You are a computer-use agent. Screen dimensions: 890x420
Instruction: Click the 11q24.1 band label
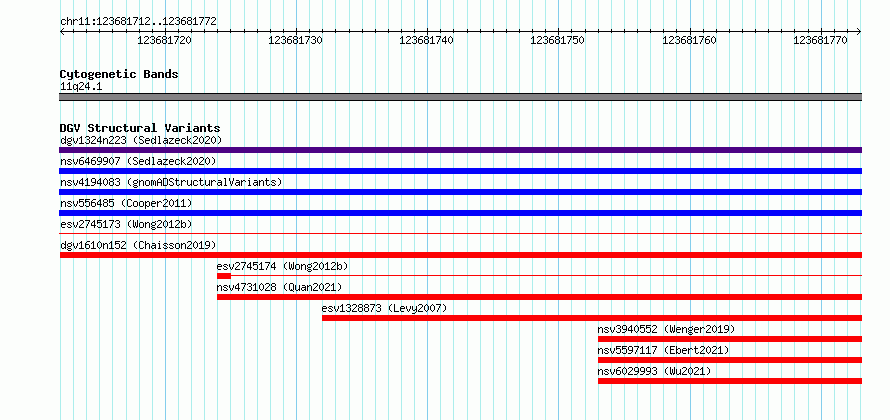pyautogui.click(x=81, y=87)
